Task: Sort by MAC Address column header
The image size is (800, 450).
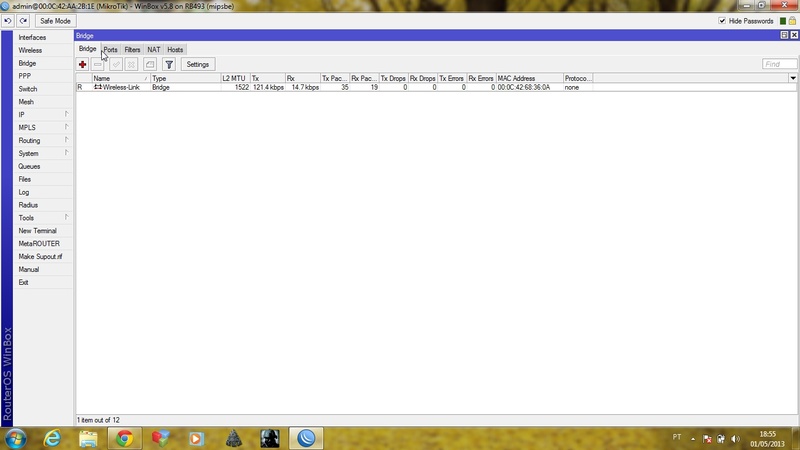Action: point(530,79)
